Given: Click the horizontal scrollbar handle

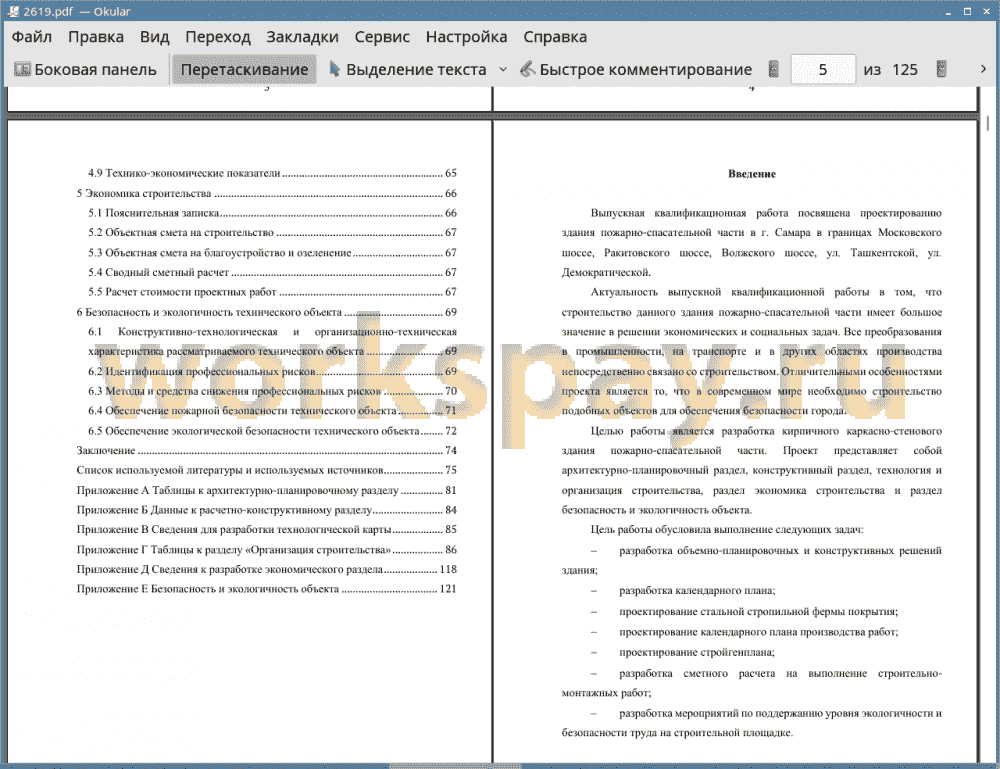Looking at the screenshot, I should pos(455,766).
